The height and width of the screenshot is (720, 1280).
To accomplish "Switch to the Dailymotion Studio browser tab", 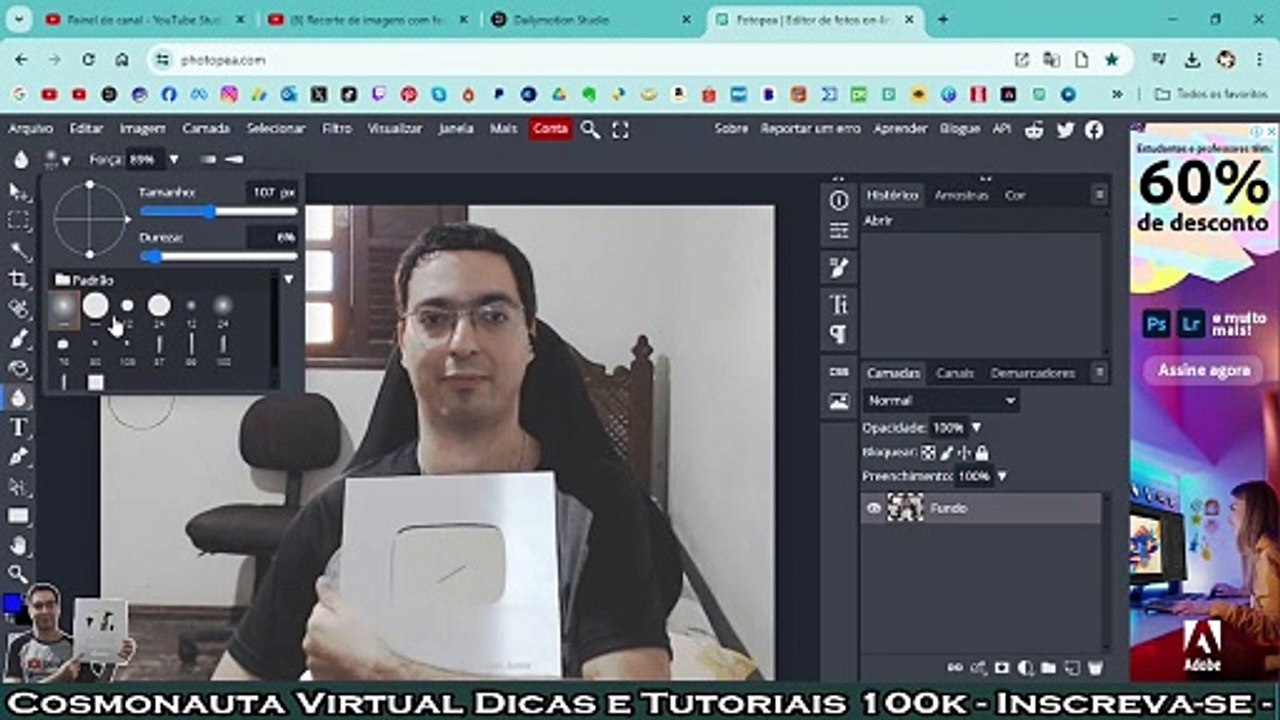I will coord(590,19).
